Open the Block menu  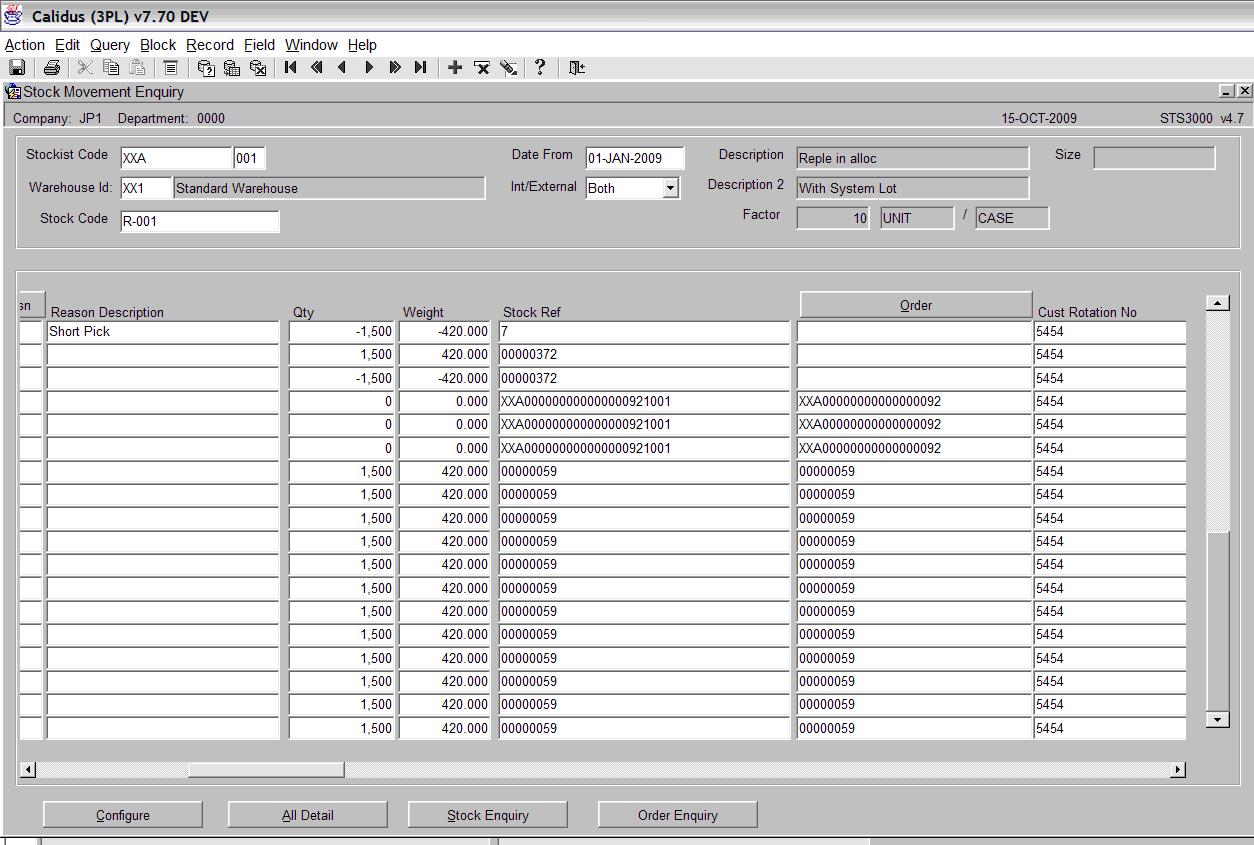[x=158, y=45]
